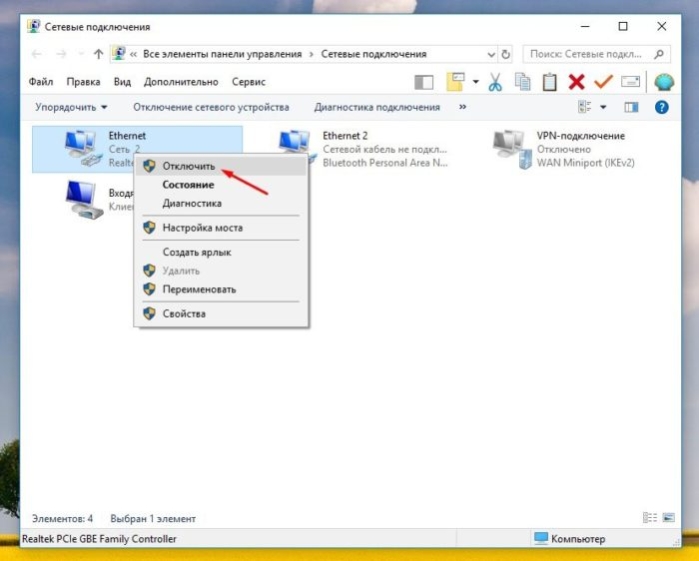Switch to details view icon in status bar

click(650, 518)
